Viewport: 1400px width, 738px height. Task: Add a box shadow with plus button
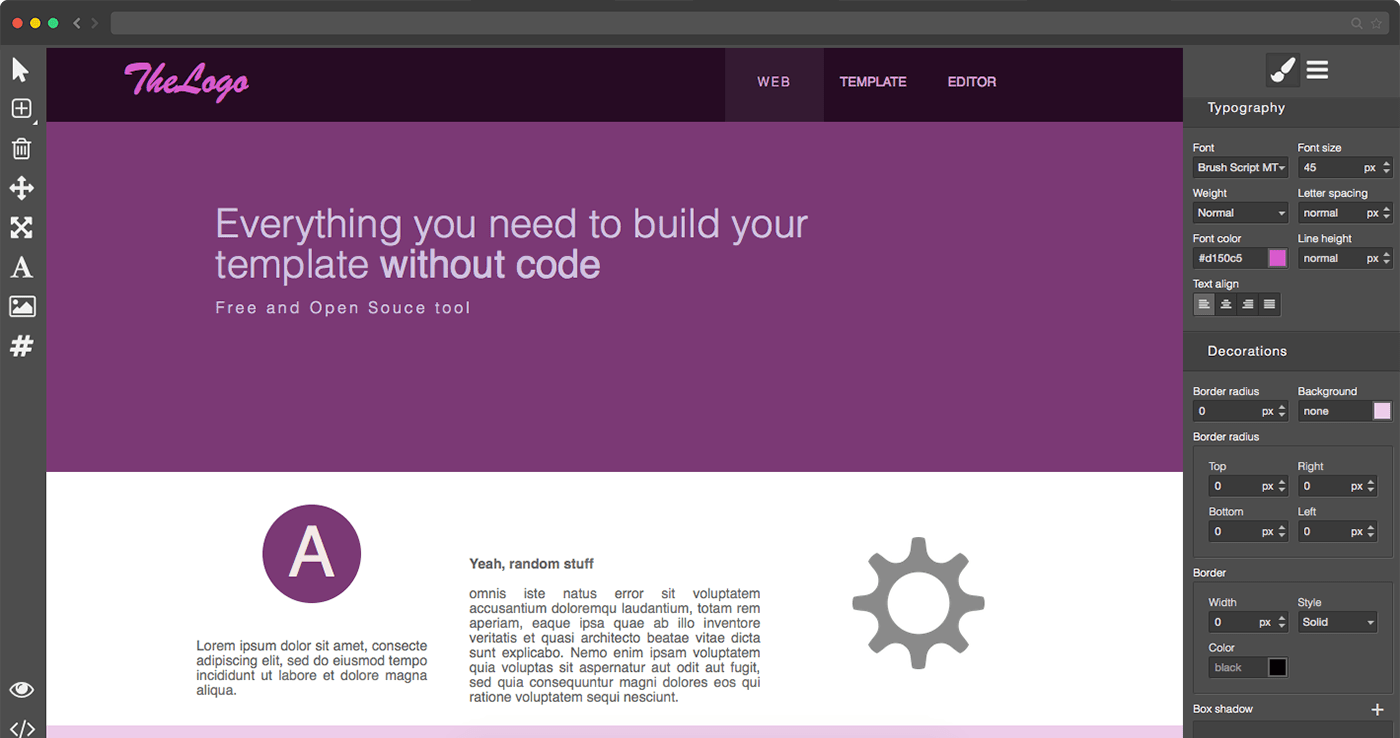click(1377, 709)
